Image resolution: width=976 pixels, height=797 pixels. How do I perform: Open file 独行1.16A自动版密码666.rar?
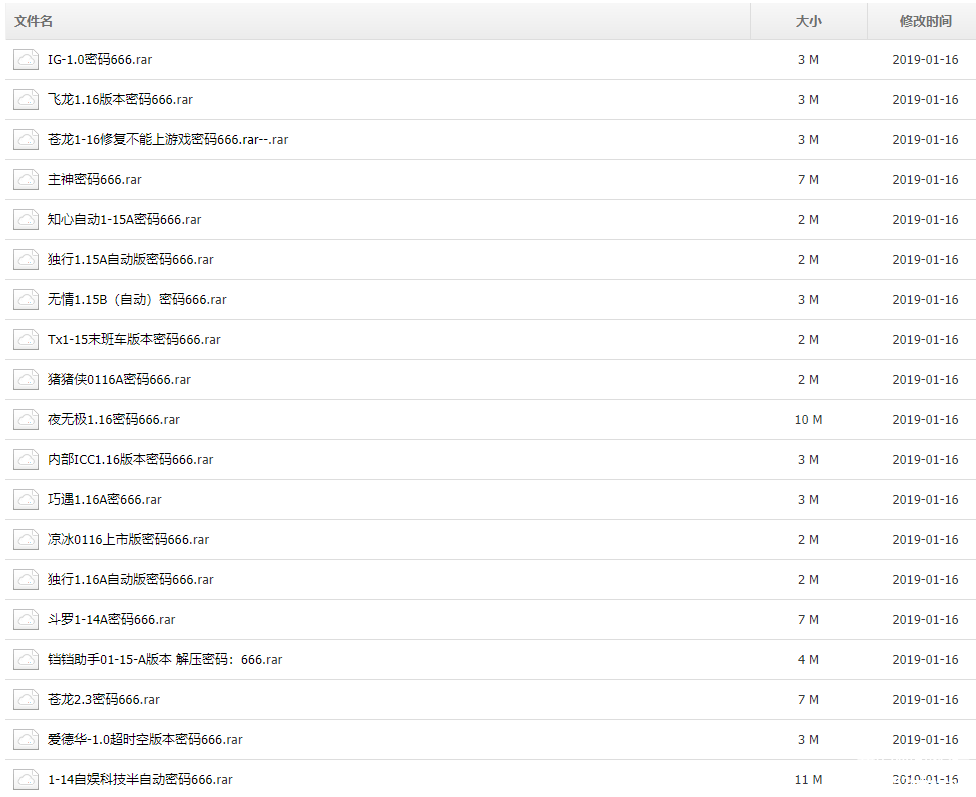tap(131, 580)
